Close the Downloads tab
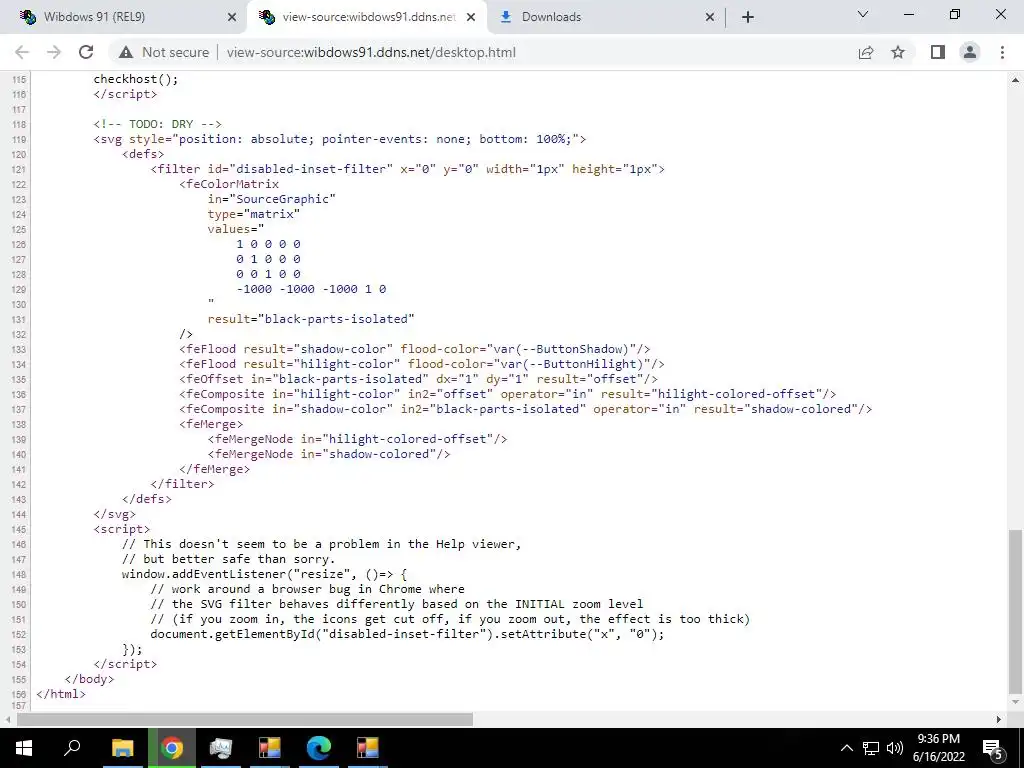 tap(710, 18)
